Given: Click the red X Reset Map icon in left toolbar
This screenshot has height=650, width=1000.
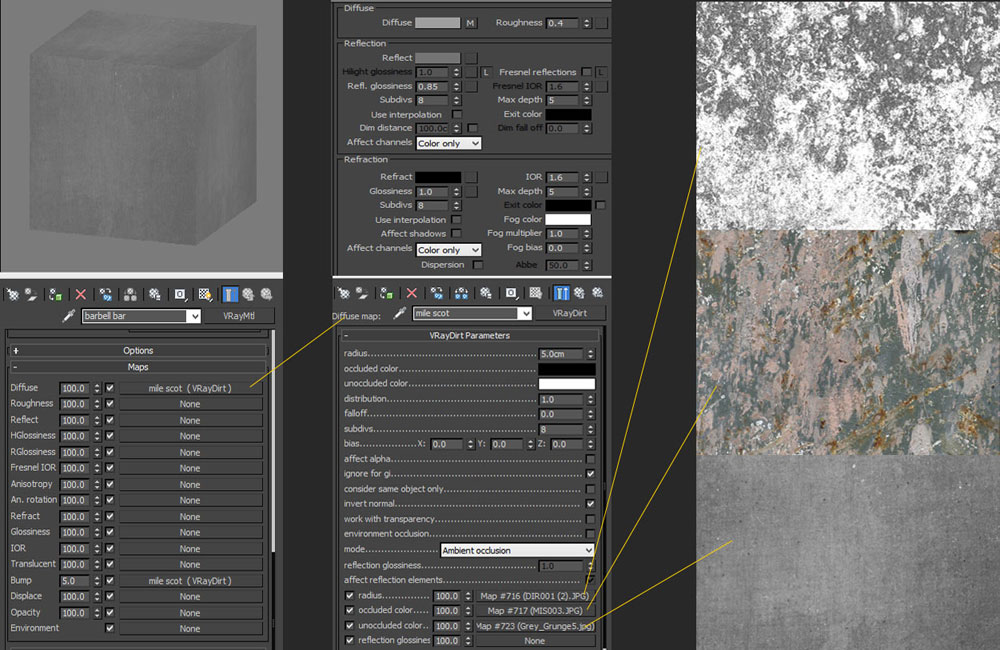Looking at the screenshot, I should click(81, 295).
